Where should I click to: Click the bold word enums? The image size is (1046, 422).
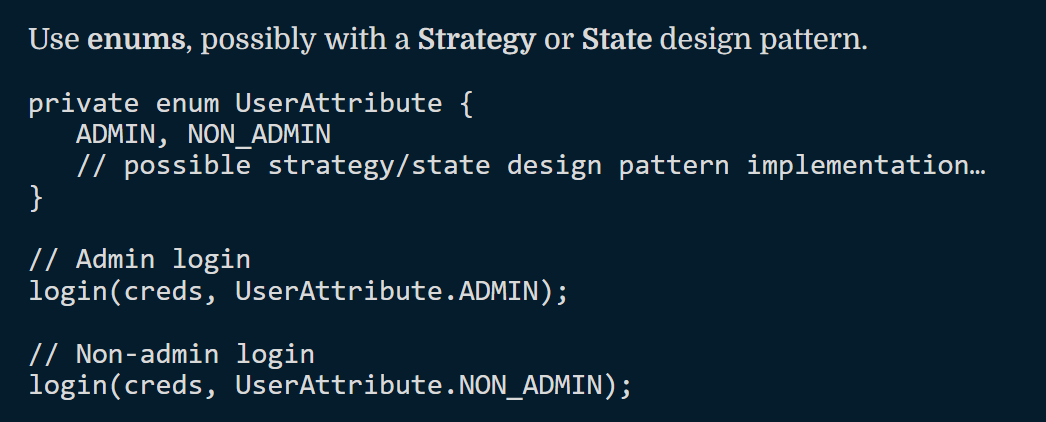tap(136, 41)
